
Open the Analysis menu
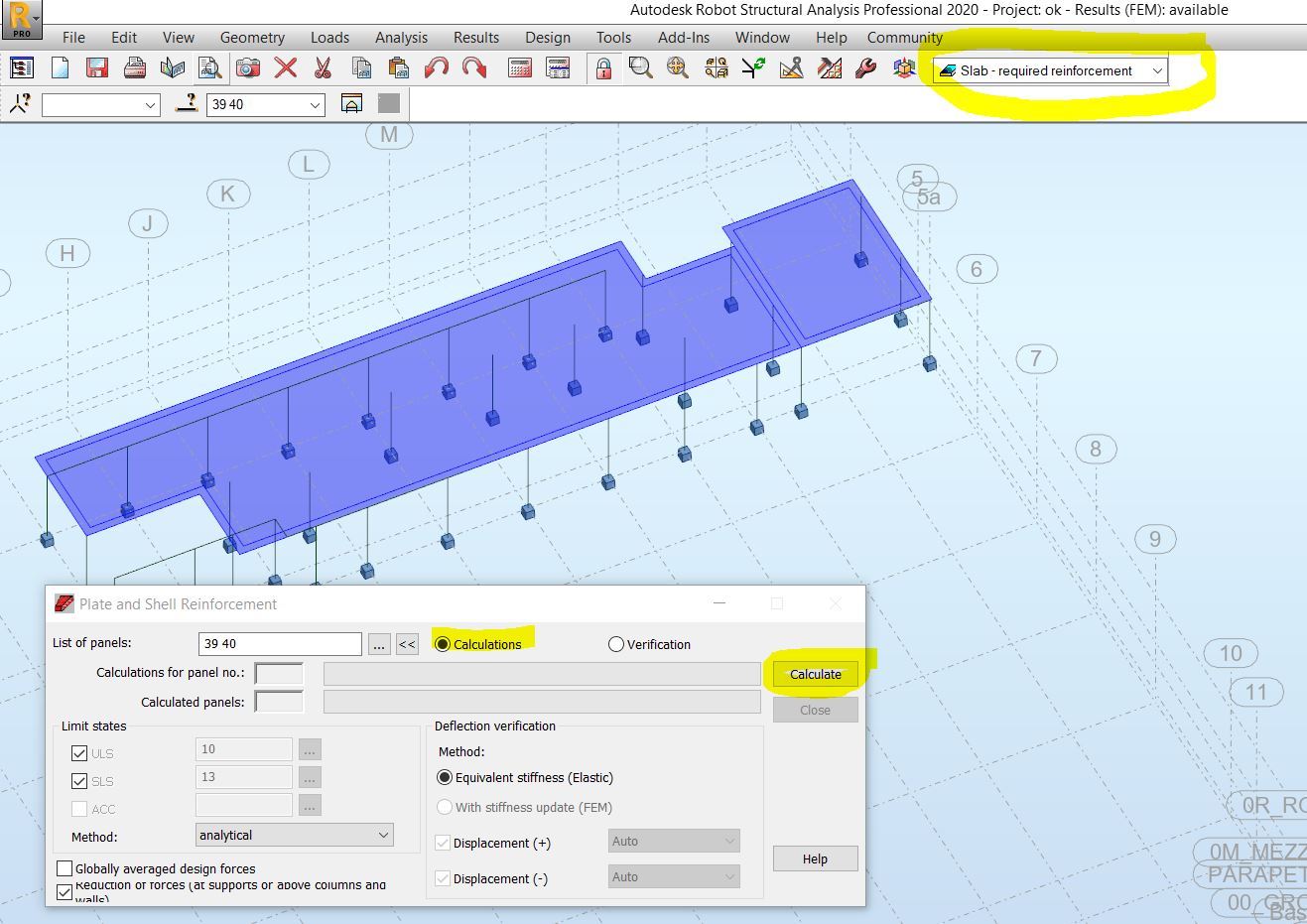pyautogui.click(x=401, y=37)
